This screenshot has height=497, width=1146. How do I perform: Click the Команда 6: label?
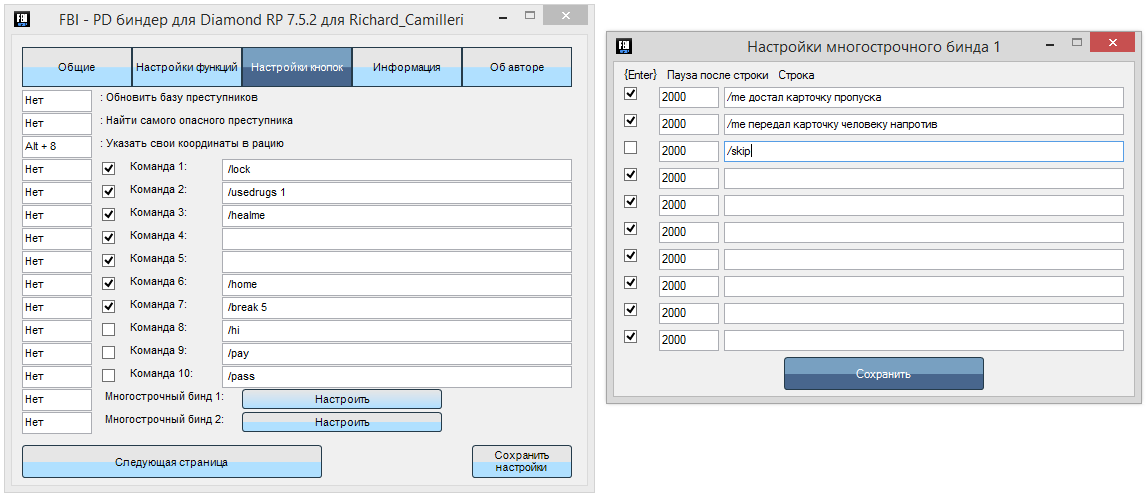pos(159,281)
